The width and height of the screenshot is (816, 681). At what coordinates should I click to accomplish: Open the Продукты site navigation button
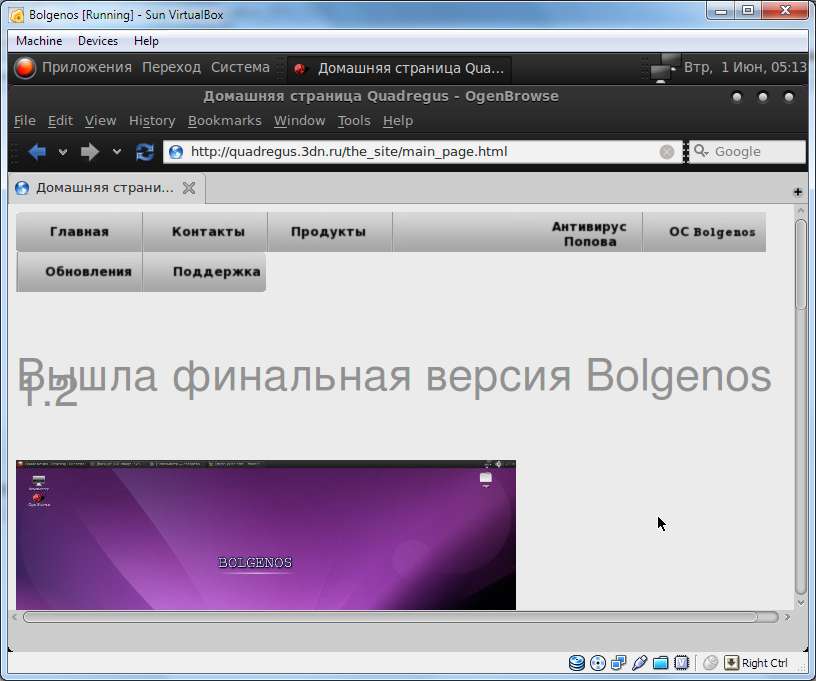click(x=330, y=232)
